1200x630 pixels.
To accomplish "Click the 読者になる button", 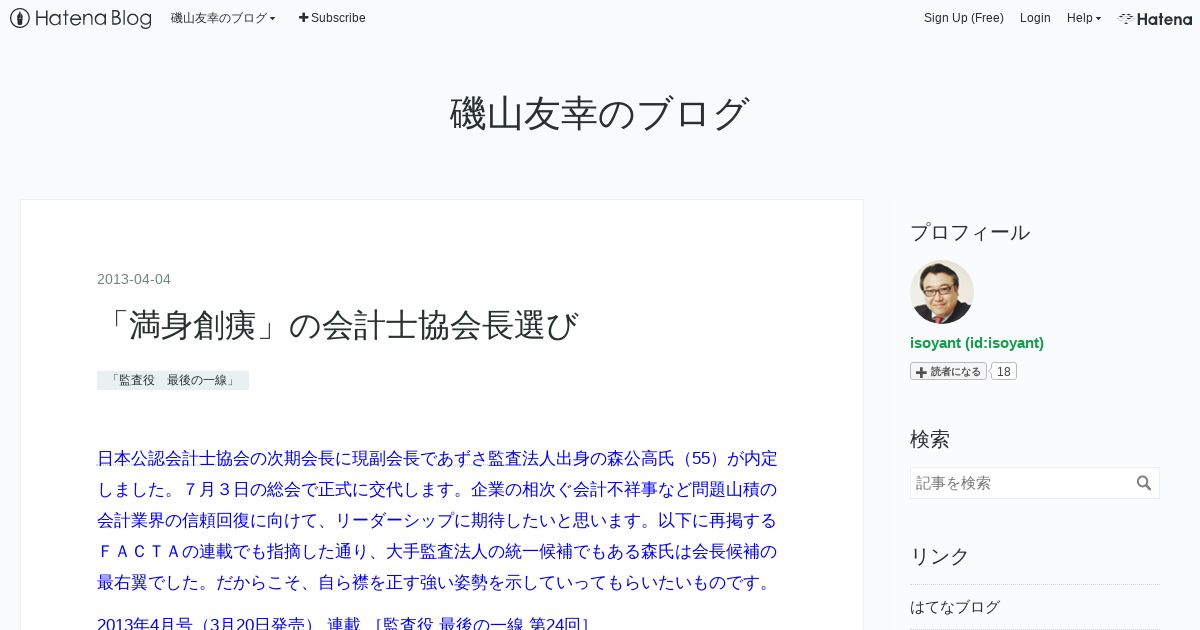I will [x=948, y=371].
